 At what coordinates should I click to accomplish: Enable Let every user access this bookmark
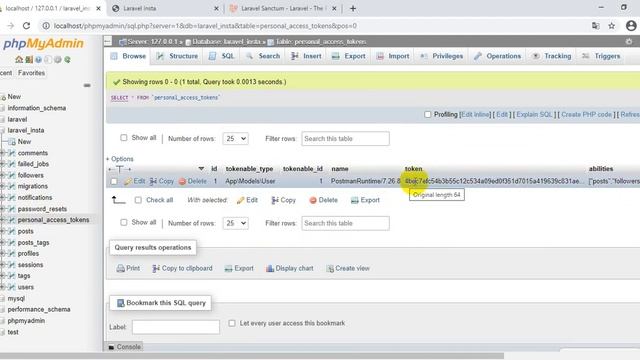pos(232,323)
